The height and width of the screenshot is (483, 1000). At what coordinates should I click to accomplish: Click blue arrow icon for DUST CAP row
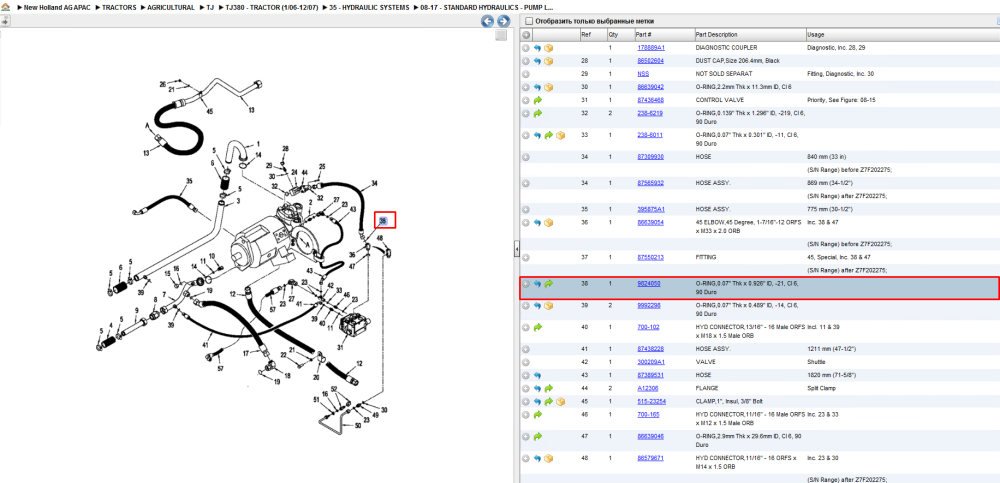[x=538, y=61]
